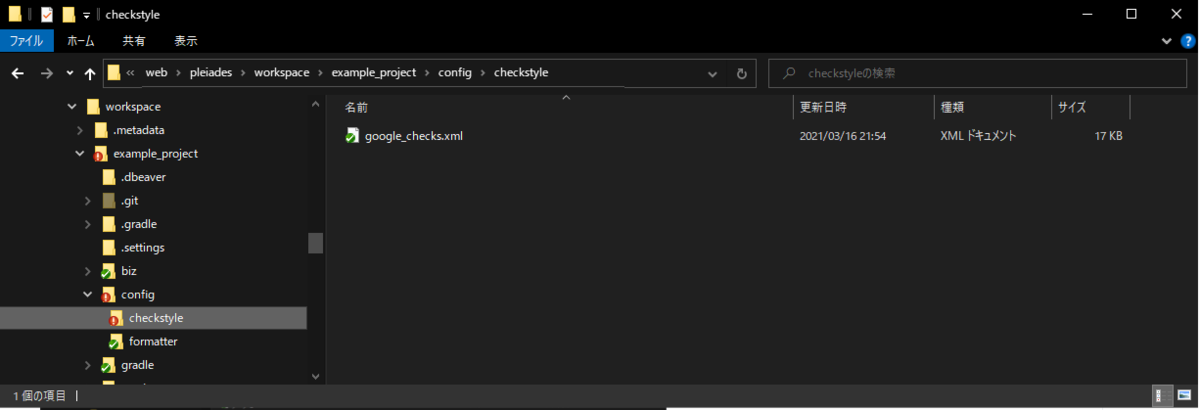Open the ファイル ribbon tab

pyautogui.click(x=26, y=41)
